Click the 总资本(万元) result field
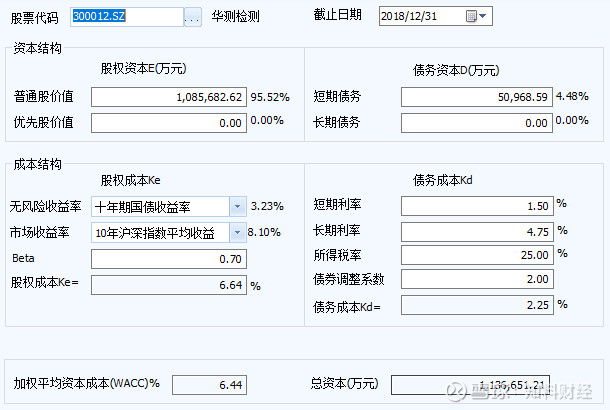 [x=470, y=385]
